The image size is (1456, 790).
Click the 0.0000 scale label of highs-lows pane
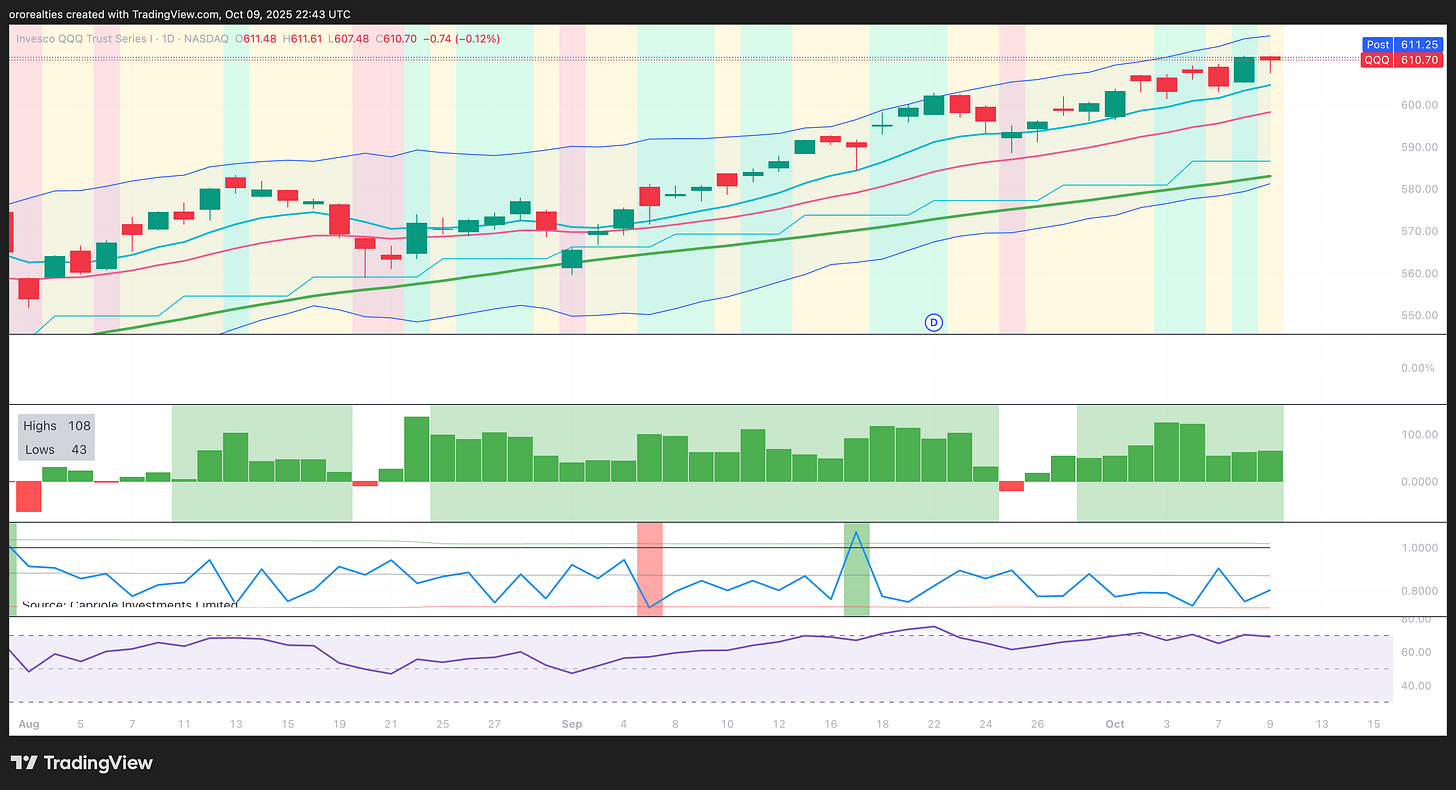click(x=1417, y=481)
